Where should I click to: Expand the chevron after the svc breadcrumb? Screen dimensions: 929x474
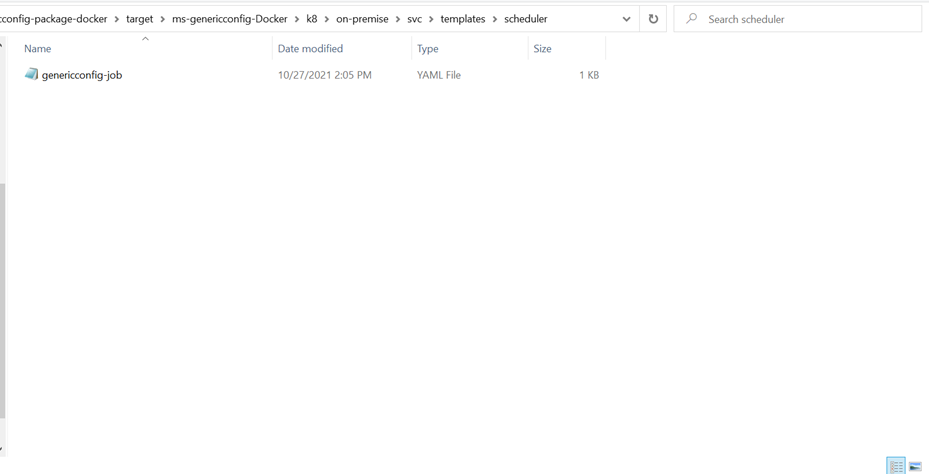pyautogui.click(x=431, y=19)
